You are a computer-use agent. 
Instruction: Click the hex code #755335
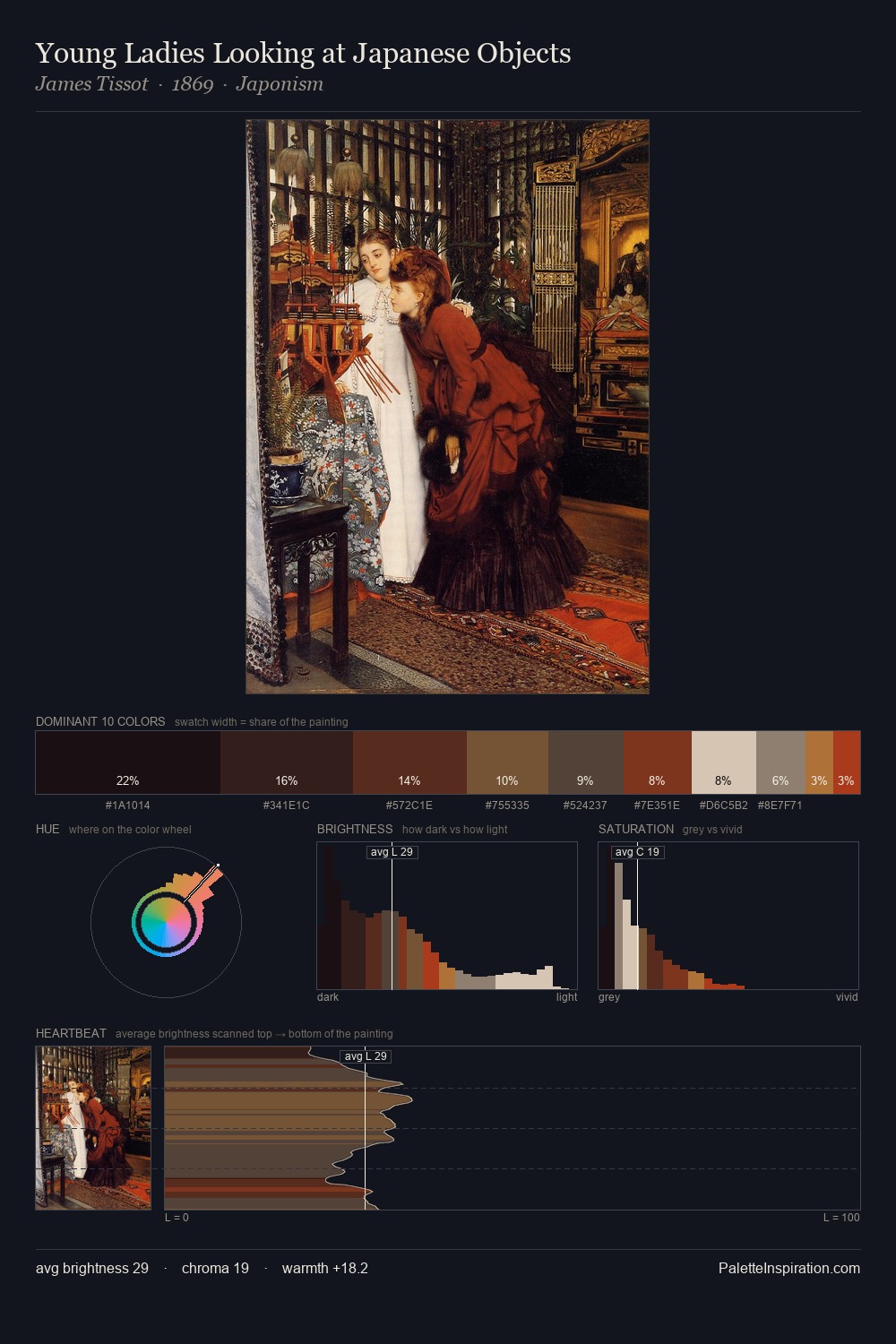pyautogui.click(x=507, y=806)
